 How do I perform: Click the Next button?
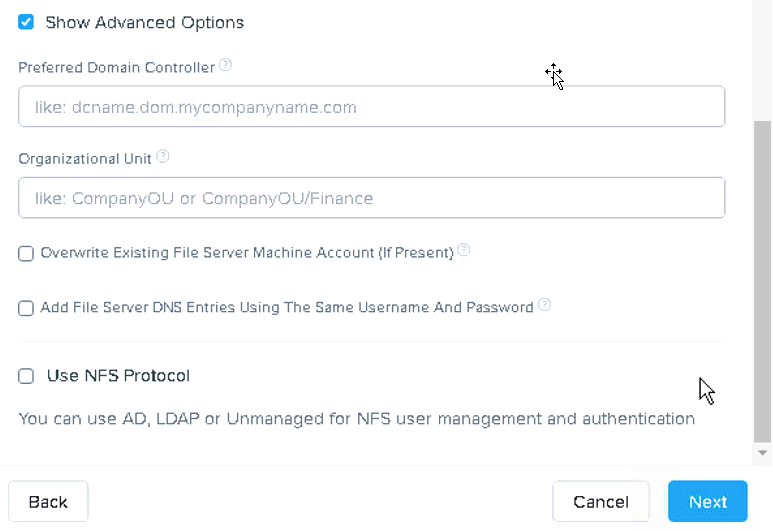pos(708,501)
